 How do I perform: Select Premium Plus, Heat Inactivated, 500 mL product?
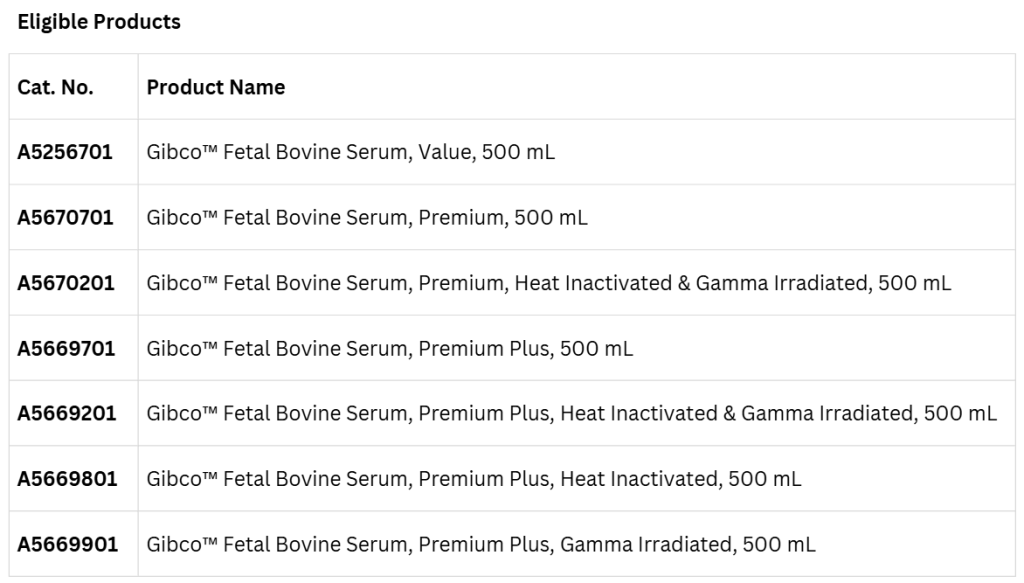pyautogui.click(x=473, y=479)
